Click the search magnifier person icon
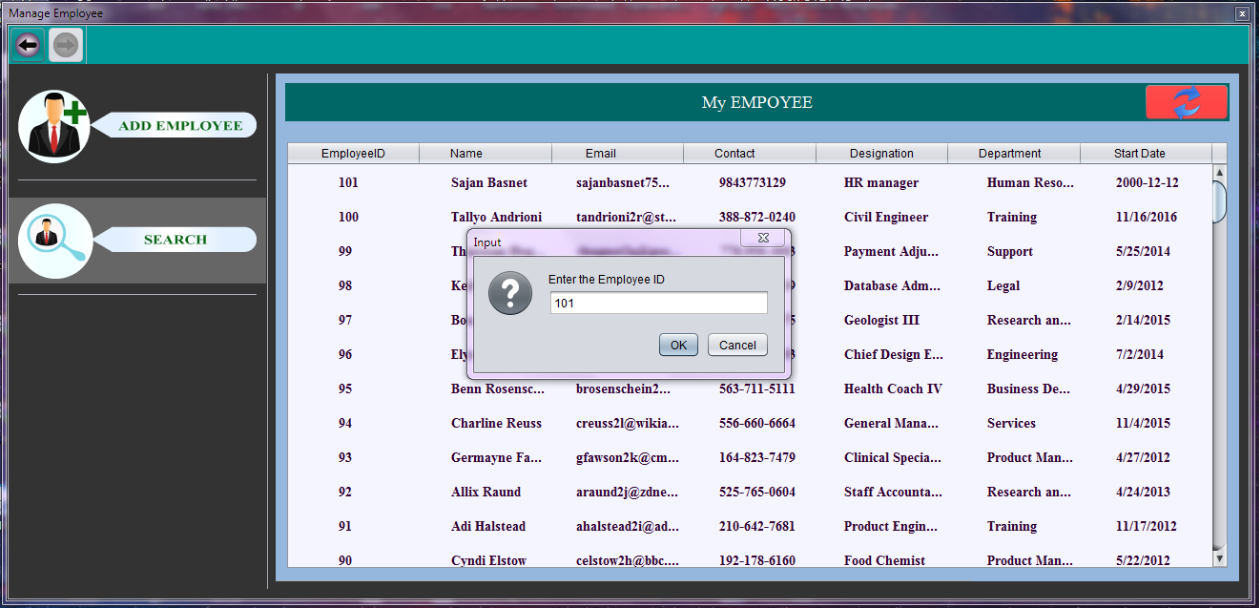The image size is (1259, 608). [x=54, y=240]
